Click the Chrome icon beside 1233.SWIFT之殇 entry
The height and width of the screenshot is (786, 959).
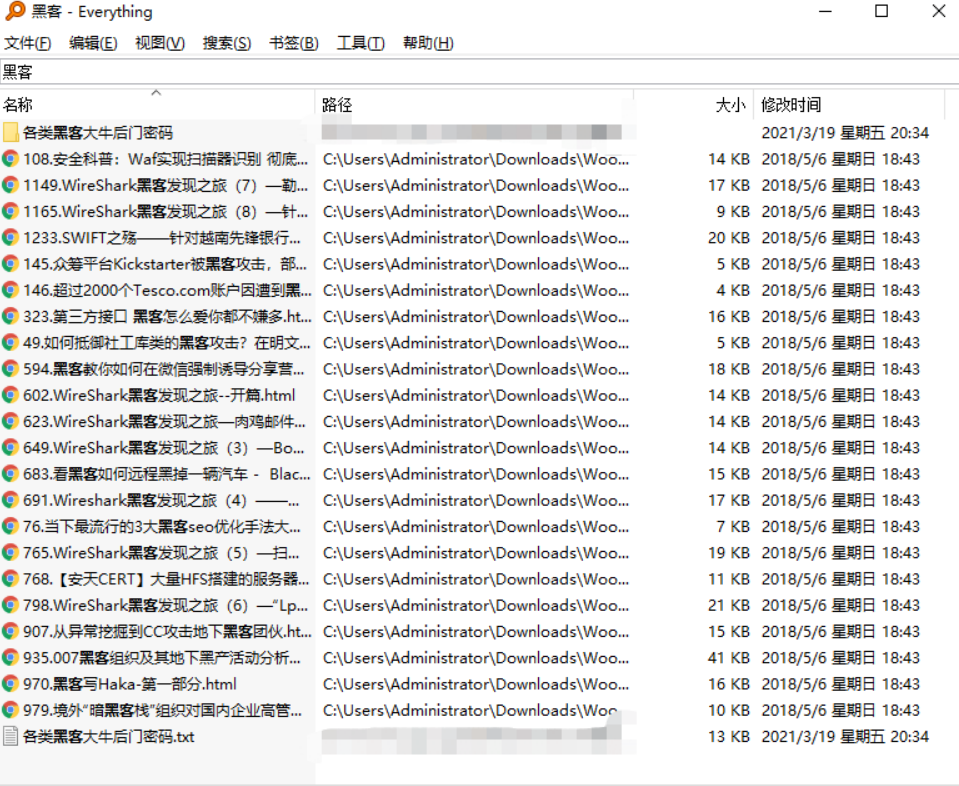coord(10,237)
